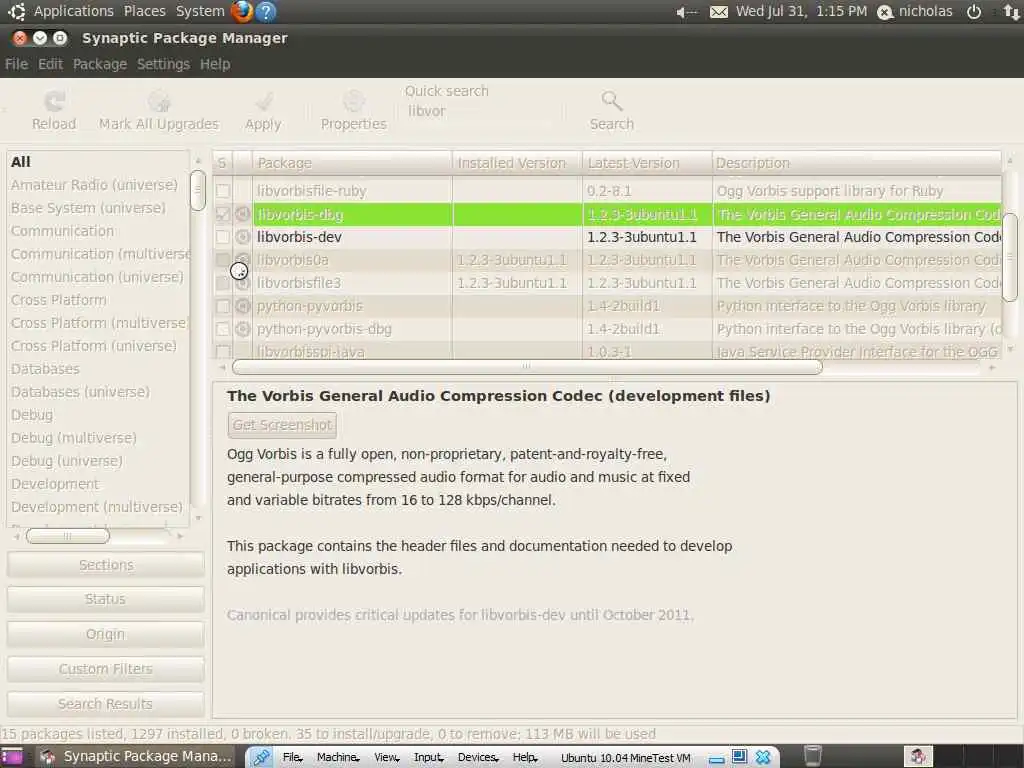Viewport: 1024px width, 768px height.
Task: Click the VirtualBox blue close icon
Action: point(763,757)
